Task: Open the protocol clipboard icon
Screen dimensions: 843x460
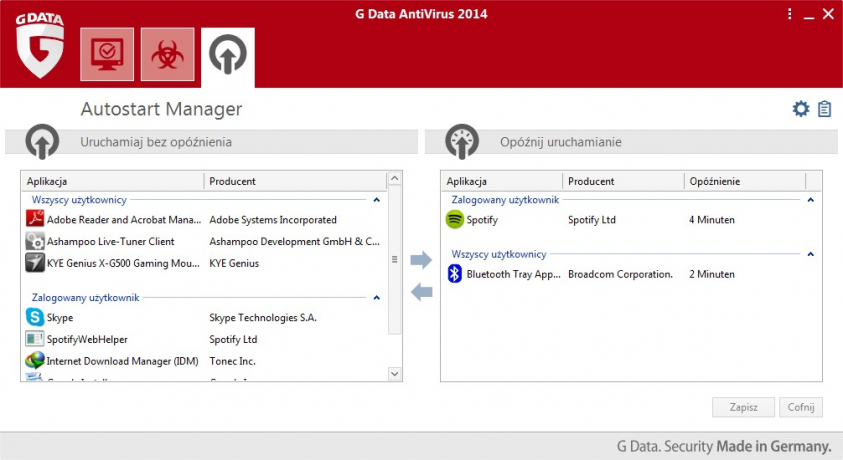Action: 824,109
